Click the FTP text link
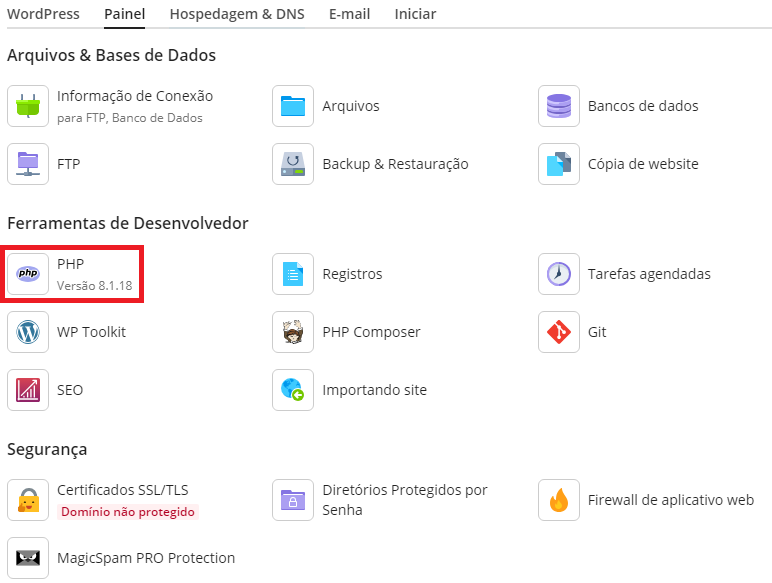Screen dimensions: 772x583 coord(68,164)
